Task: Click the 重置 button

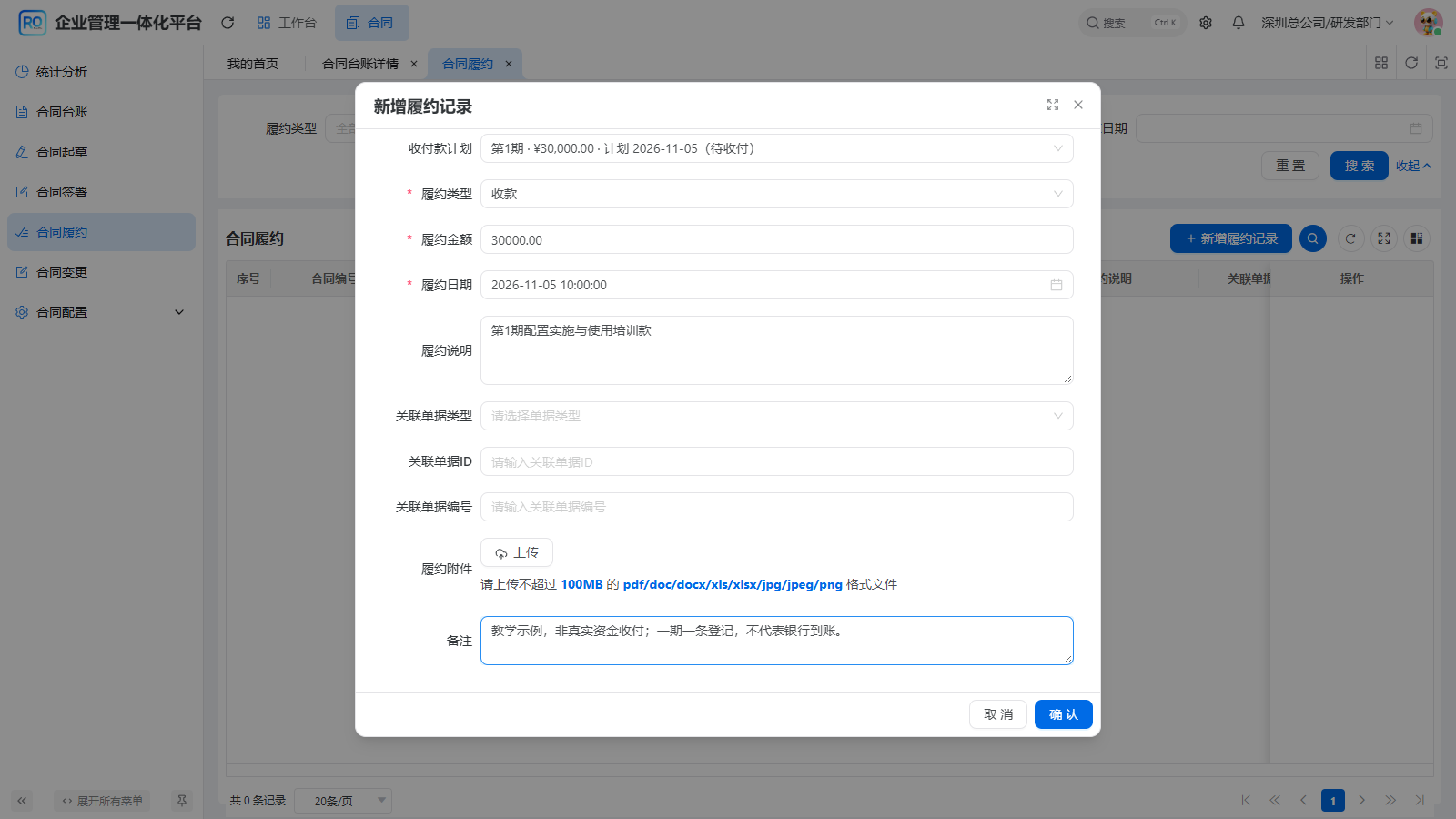Action: [1290, 166]
